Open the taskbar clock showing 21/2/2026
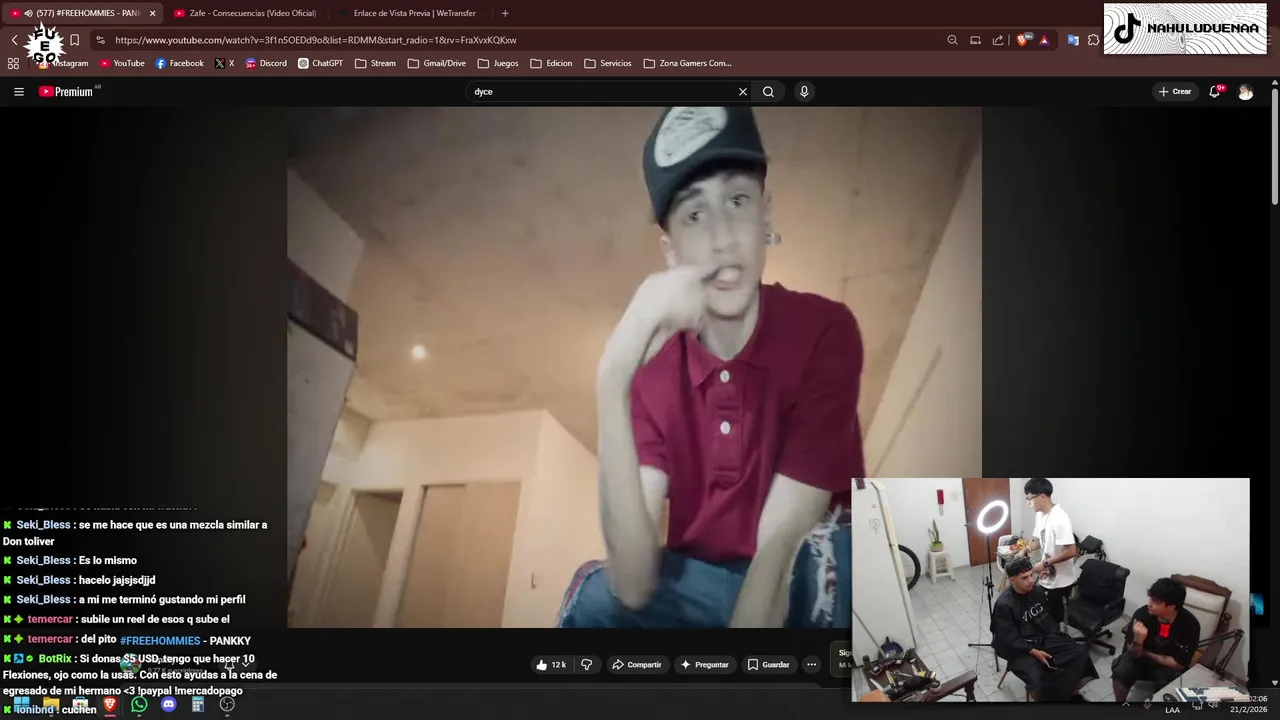The height and width of the screenshot is (720, 1280). pos(1248,704)
